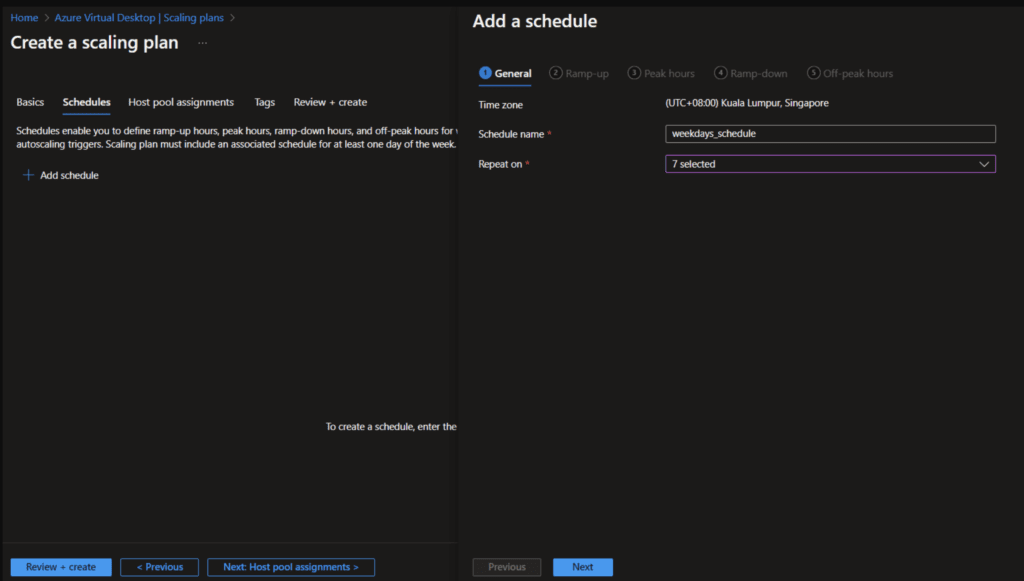The height and width of the screenshot is (581, 1024).
Task: Open the ellipsis menu next to Create a scaling plan
Action: (x=202, y=43)
